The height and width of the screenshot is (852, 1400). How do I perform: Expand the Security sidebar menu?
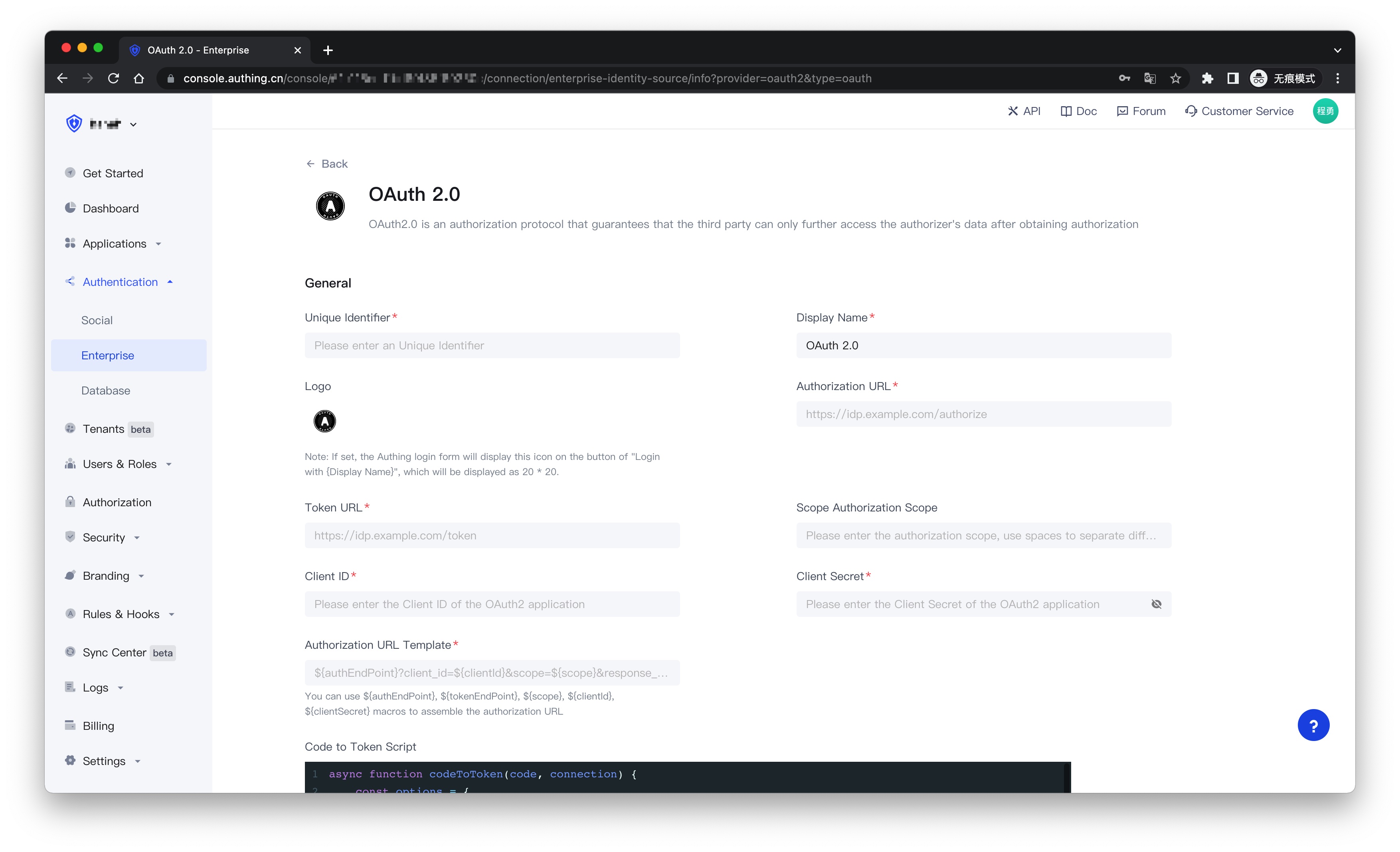(103, 538)
